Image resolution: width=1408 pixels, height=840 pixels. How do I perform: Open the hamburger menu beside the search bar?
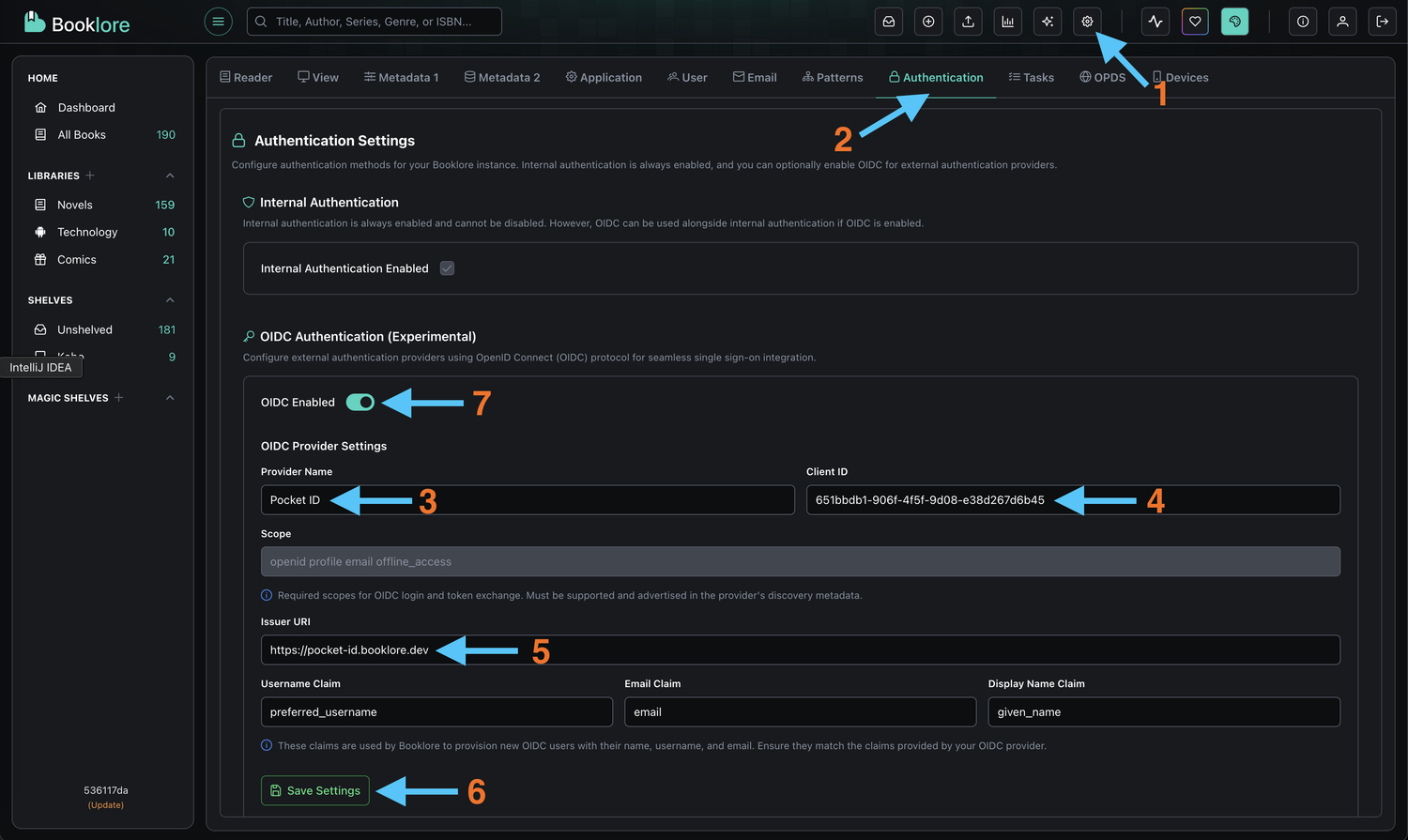click(x=218, y=21)
